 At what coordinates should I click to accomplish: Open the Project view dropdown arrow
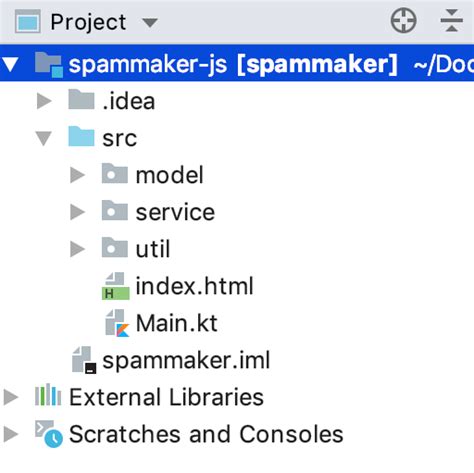[x=150, y=23]
